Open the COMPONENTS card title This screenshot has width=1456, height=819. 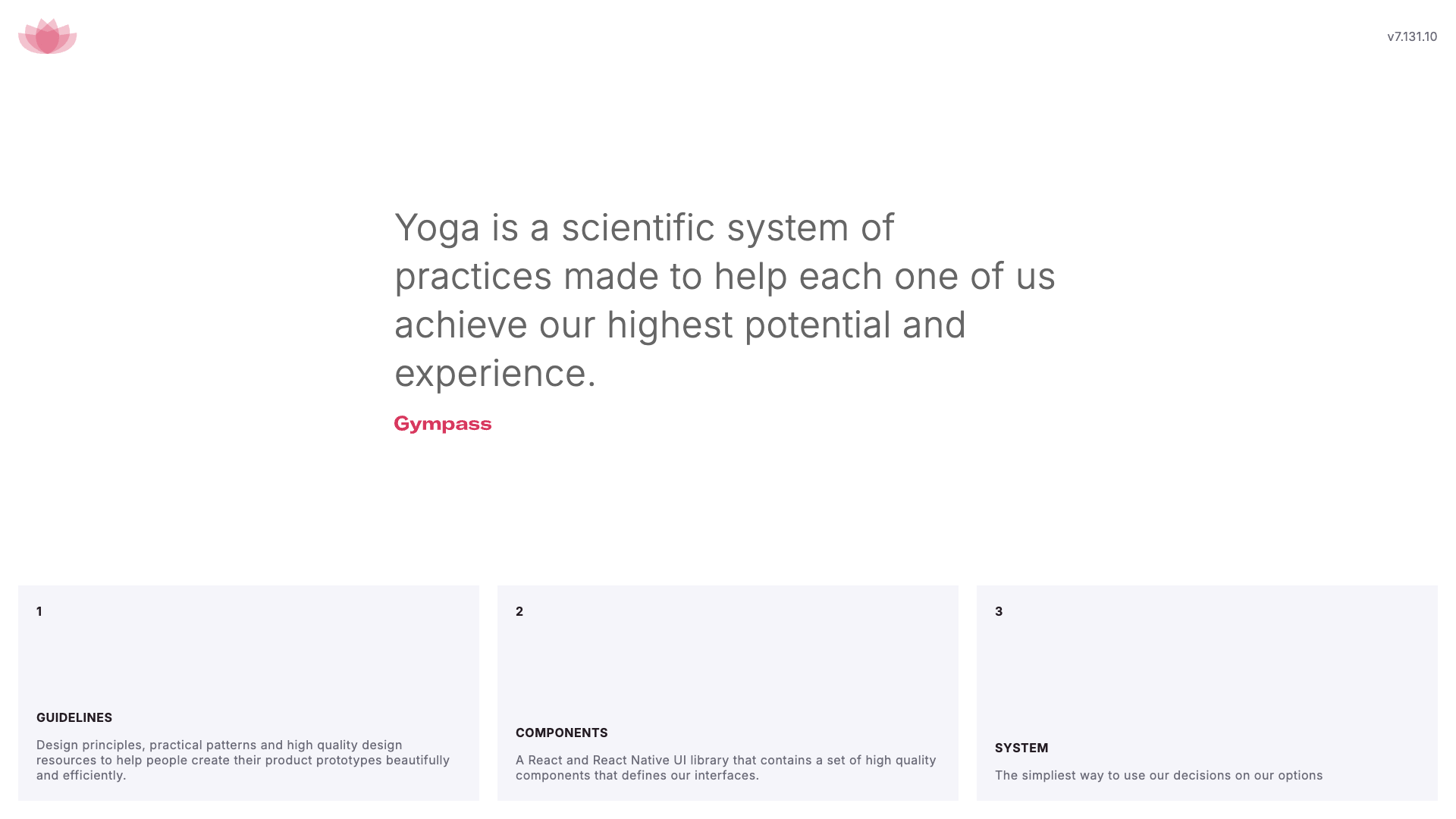click(x=562, y=733)
